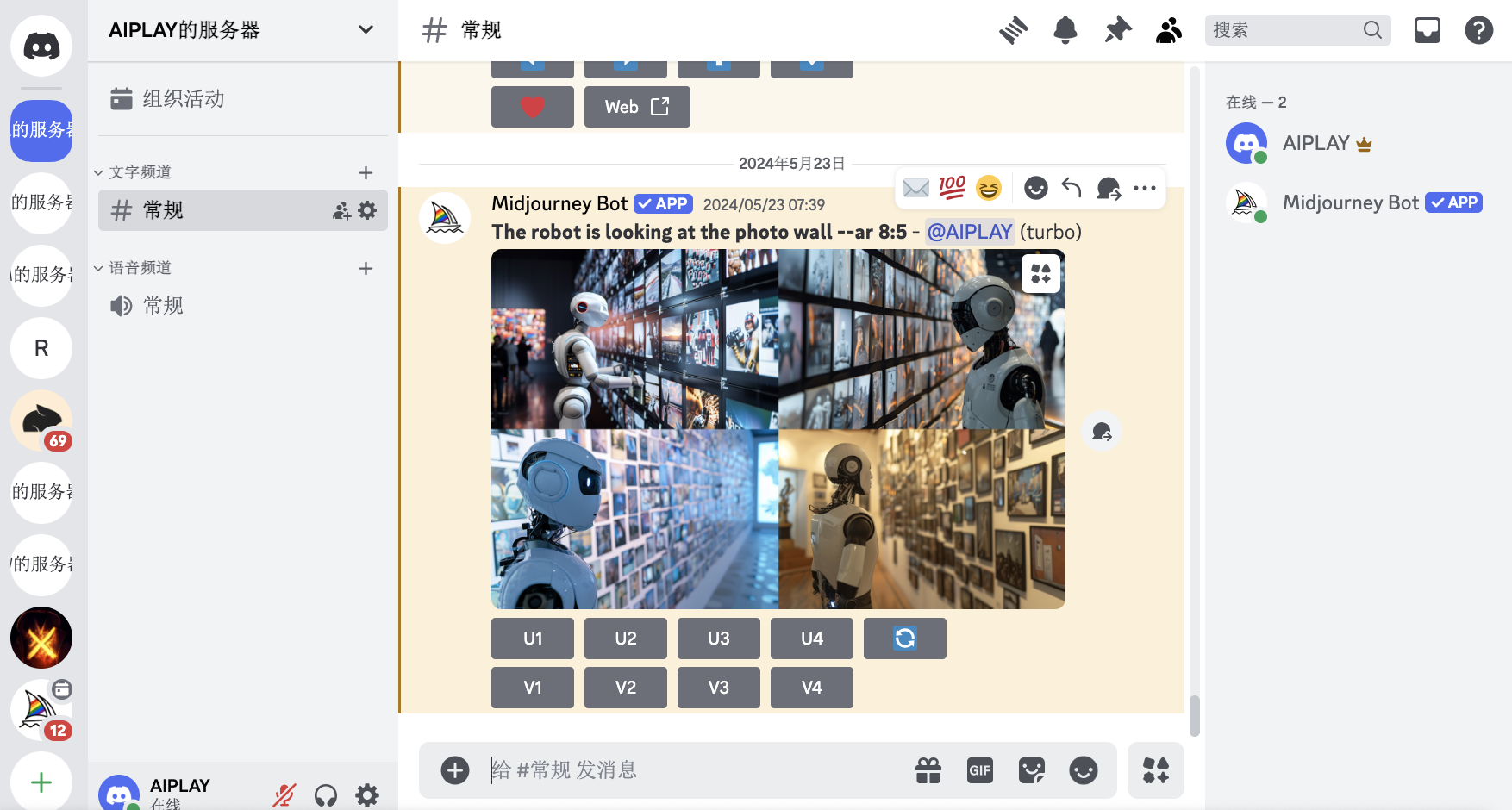Select the #常规 text channel
Screen dimensions: 1512x810
243,210
